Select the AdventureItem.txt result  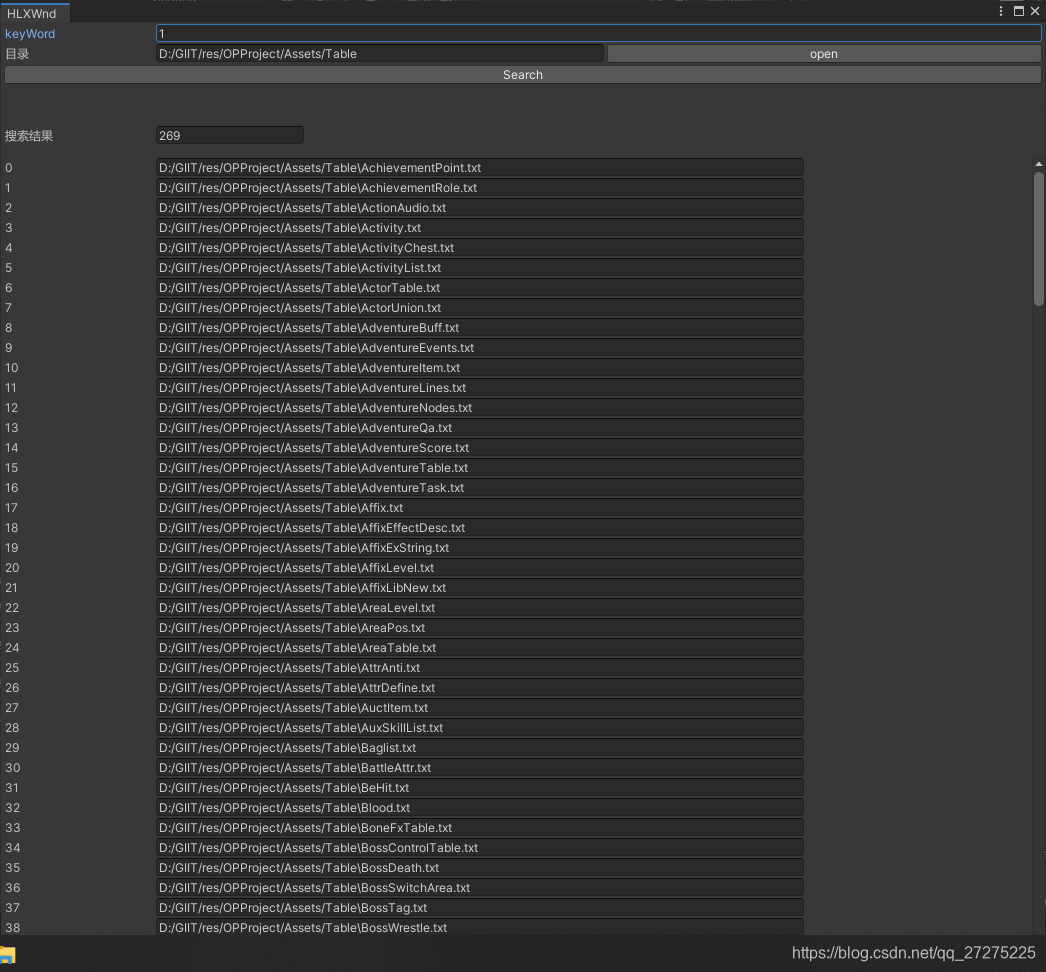click(x=480, y=368)
